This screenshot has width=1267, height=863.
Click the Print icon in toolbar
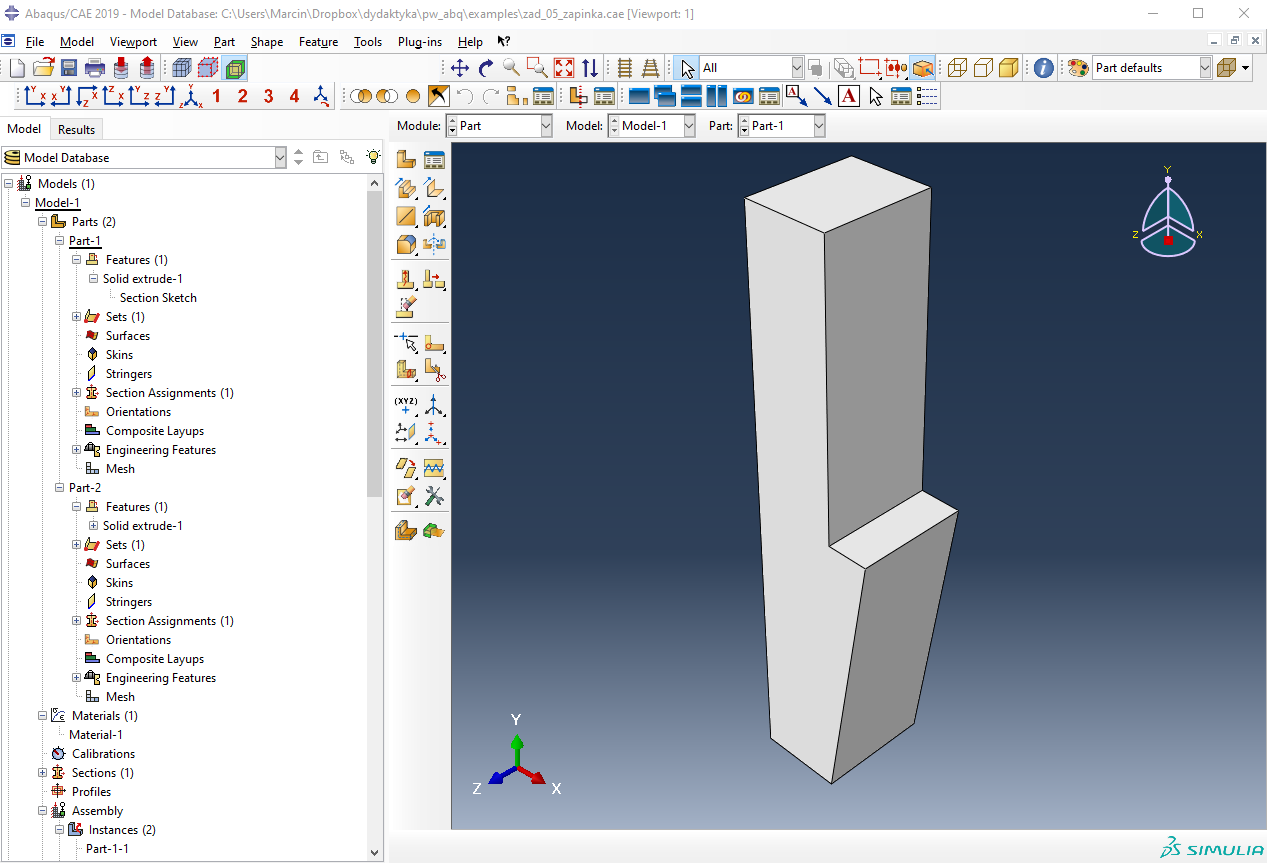(x=95, y=68)
